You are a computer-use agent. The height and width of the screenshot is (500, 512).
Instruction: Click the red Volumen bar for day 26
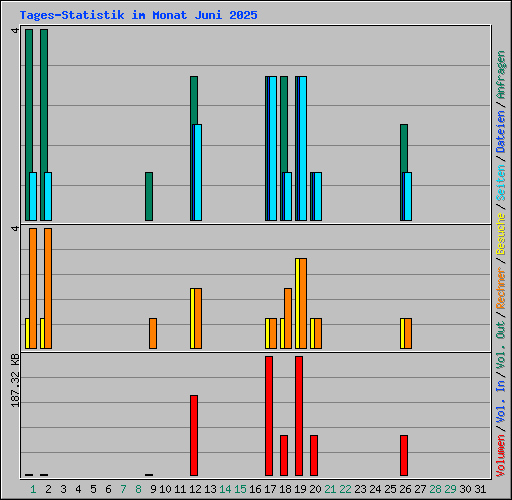pyautogui.click(x=404, y=455)
